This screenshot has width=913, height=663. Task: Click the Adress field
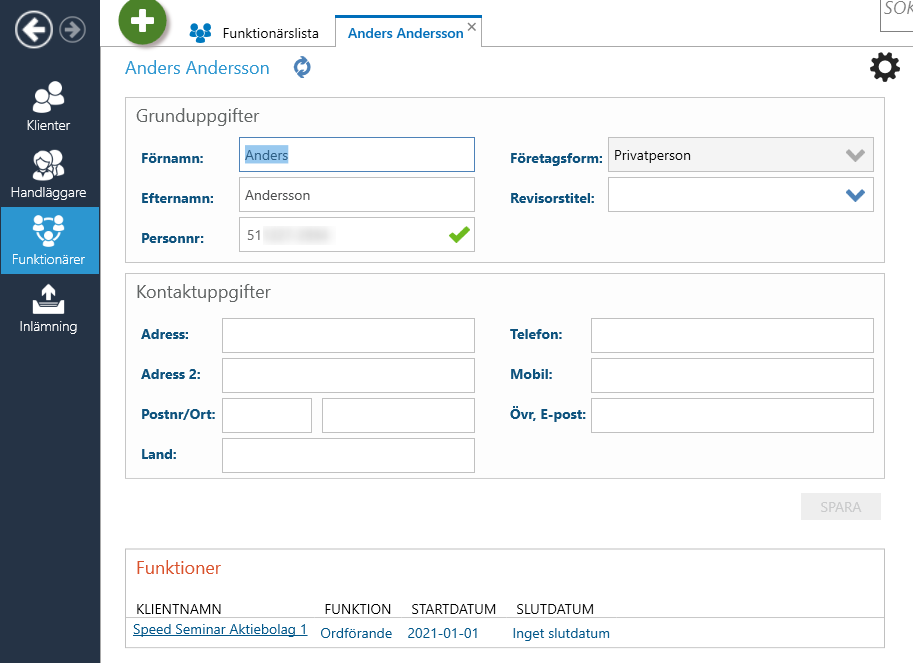pos(348,335)
